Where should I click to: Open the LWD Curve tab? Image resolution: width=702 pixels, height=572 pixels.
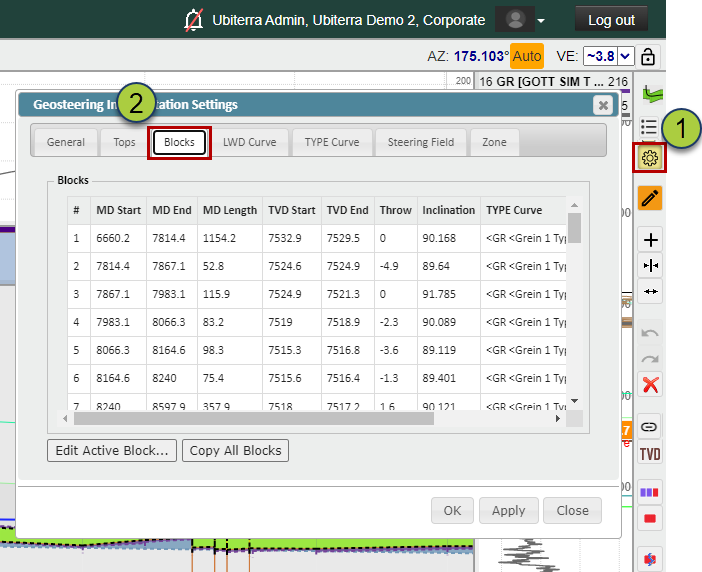coord(249,142)
